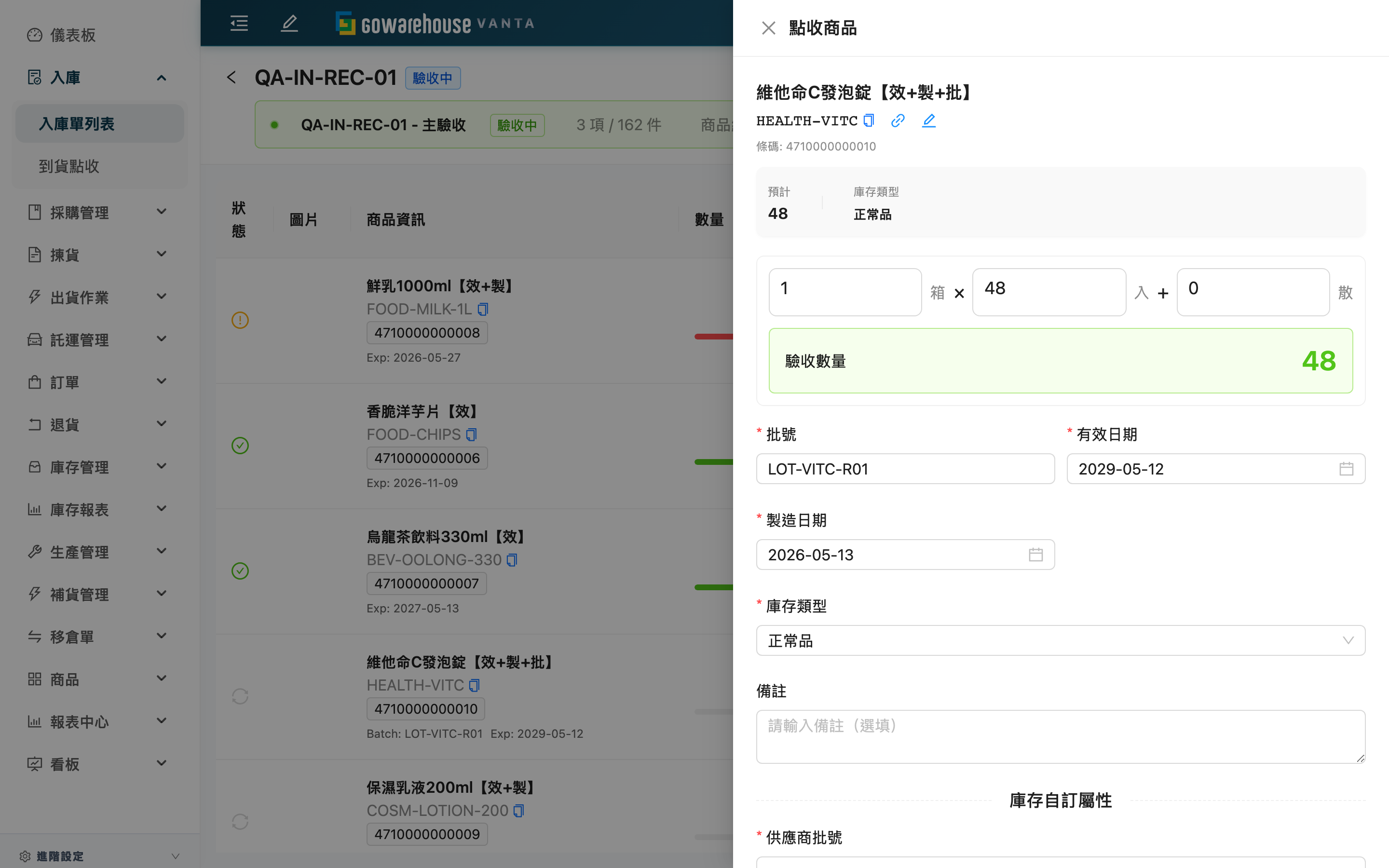
Task: Expand 移倉單 sidebar menu
Action: pos(100,637)
